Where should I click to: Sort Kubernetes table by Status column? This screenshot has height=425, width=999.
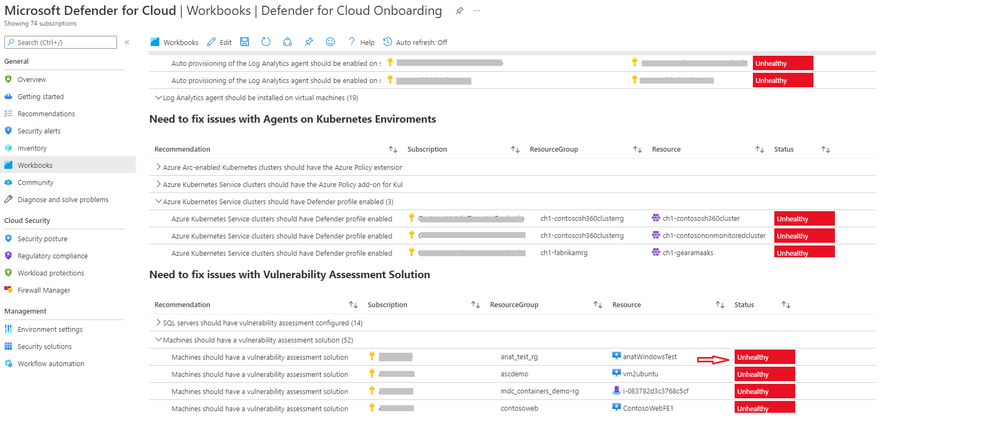click(x=826, y=149)
